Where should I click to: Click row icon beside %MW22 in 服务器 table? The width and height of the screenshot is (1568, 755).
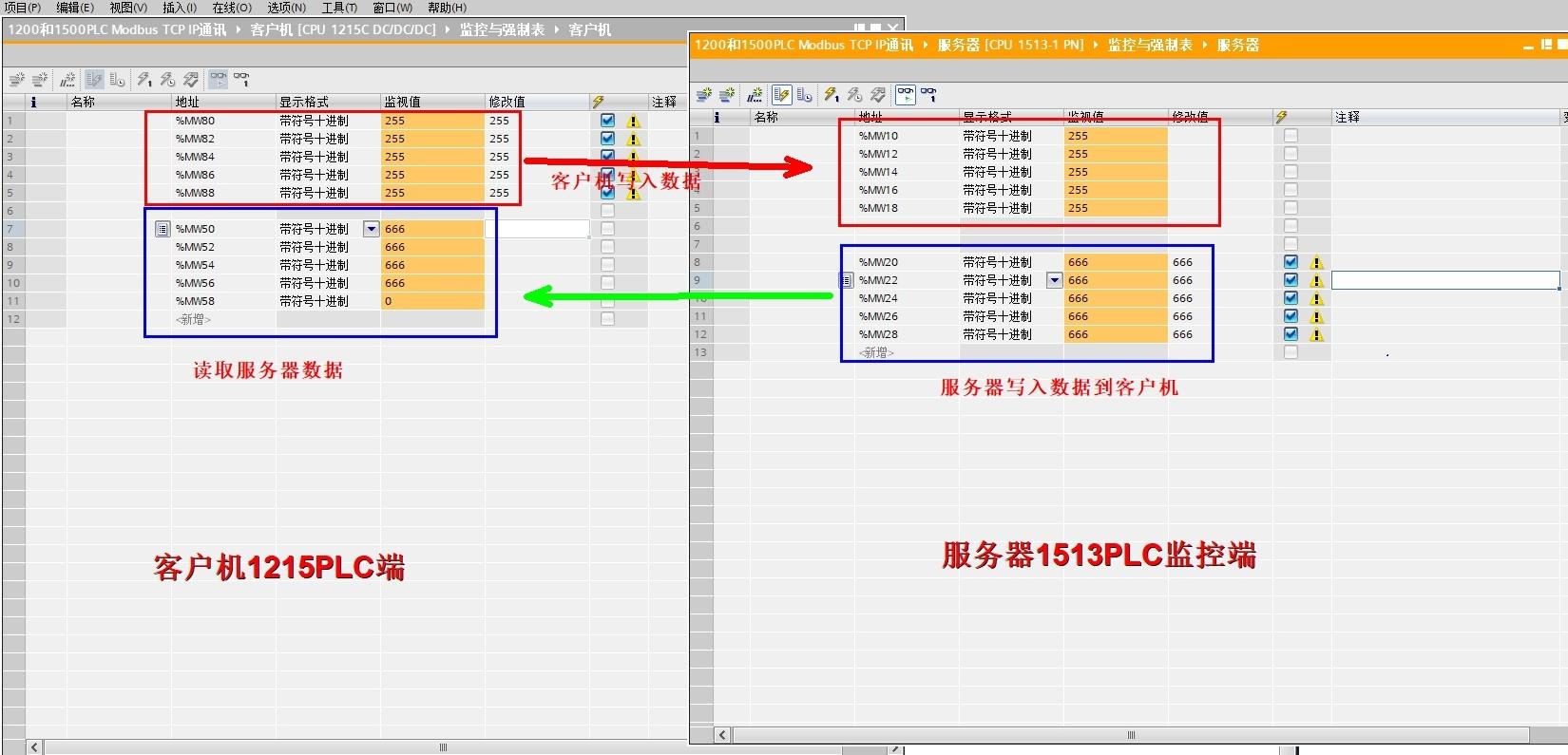tap(846, 280)
